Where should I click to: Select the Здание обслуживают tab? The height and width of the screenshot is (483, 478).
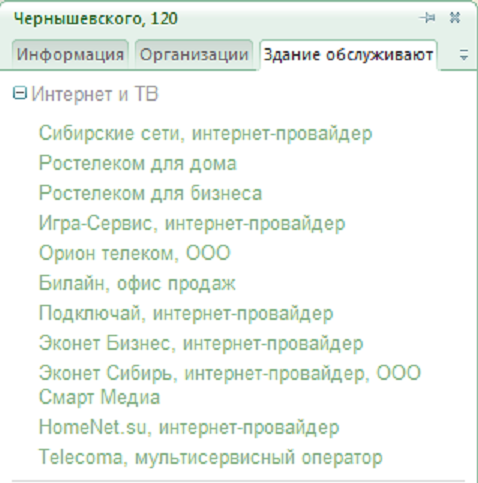click(x=348, y=55)
